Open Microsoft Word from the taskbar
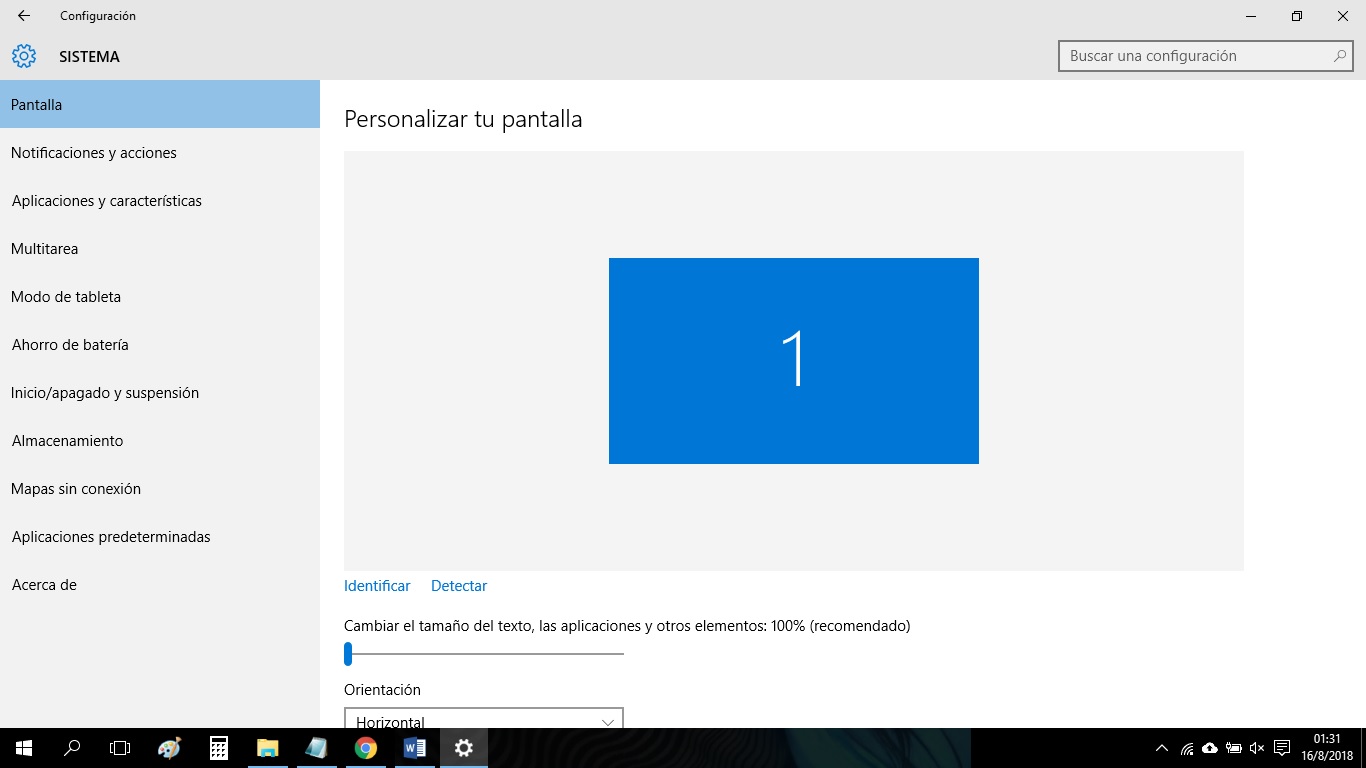 tap(414, 748)
